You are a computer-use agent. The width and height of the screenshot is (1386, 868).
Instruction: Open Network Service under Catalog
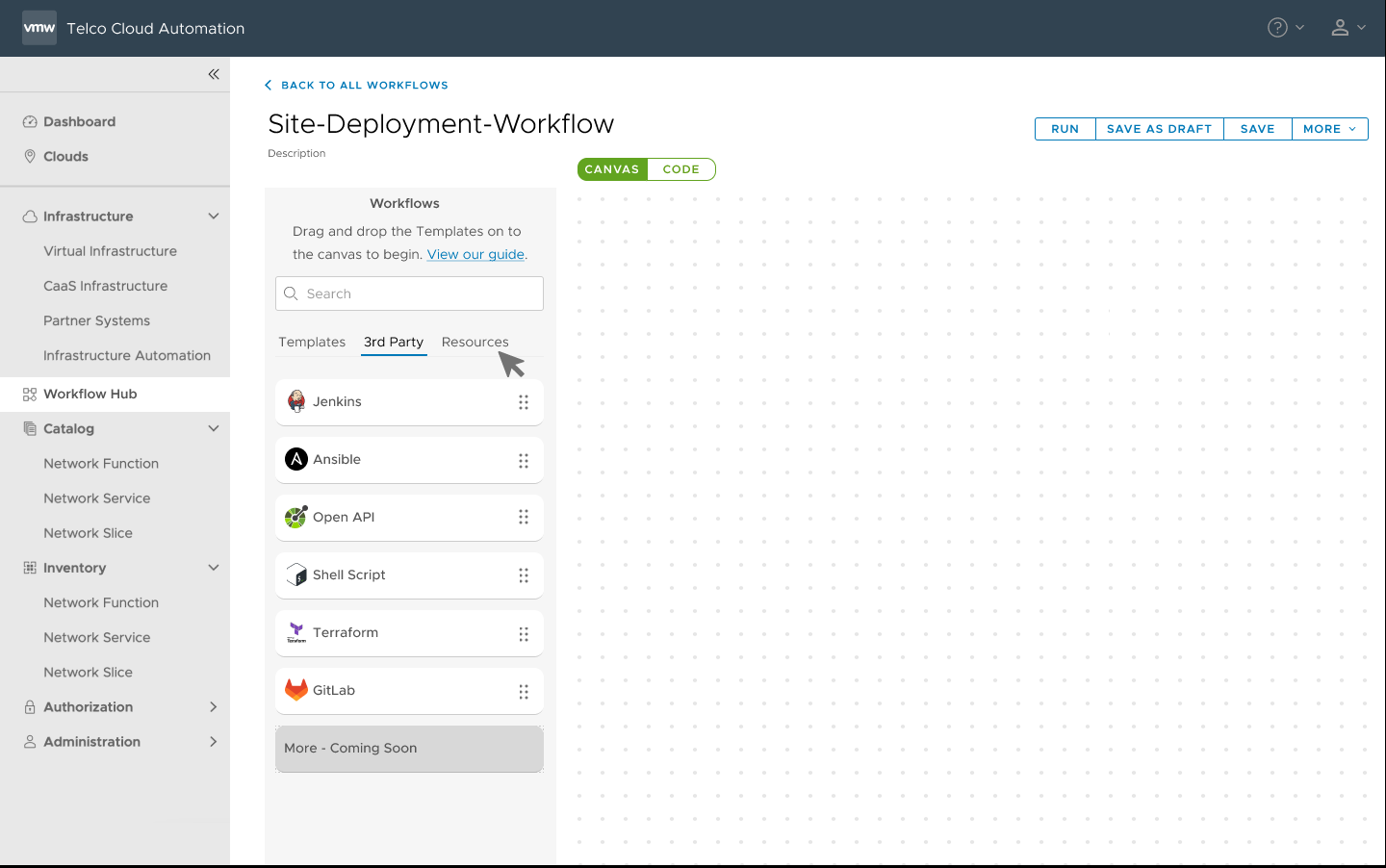(x=97, y=498)
